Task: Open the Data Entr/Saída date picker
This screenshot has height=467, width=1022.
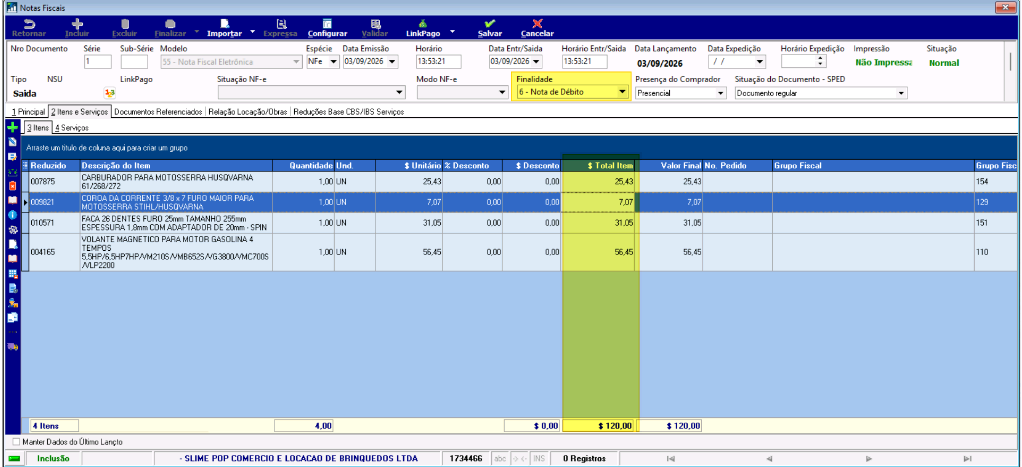Action: tap(538, 62)
